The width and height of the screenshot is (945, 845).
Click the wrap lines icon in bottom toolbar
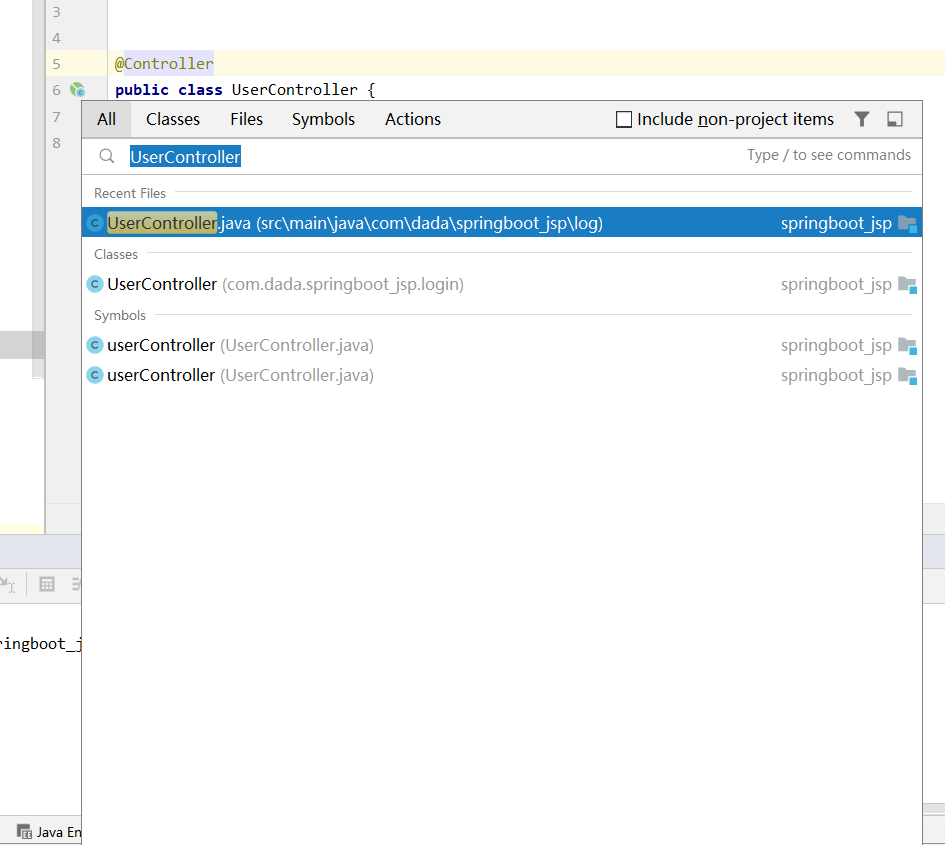76,584
